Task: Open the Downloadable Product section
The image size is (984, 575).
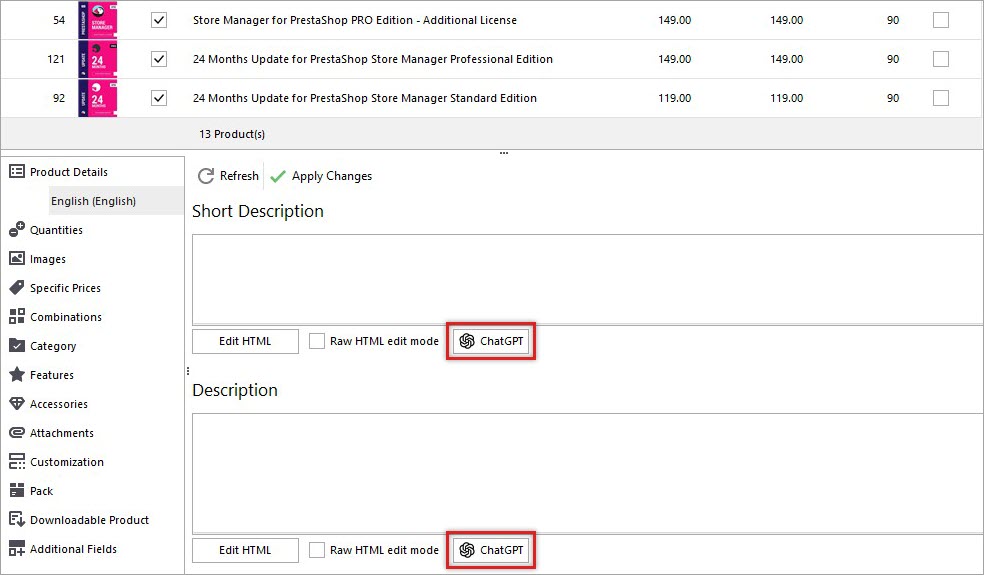Action: click(92, 519)
